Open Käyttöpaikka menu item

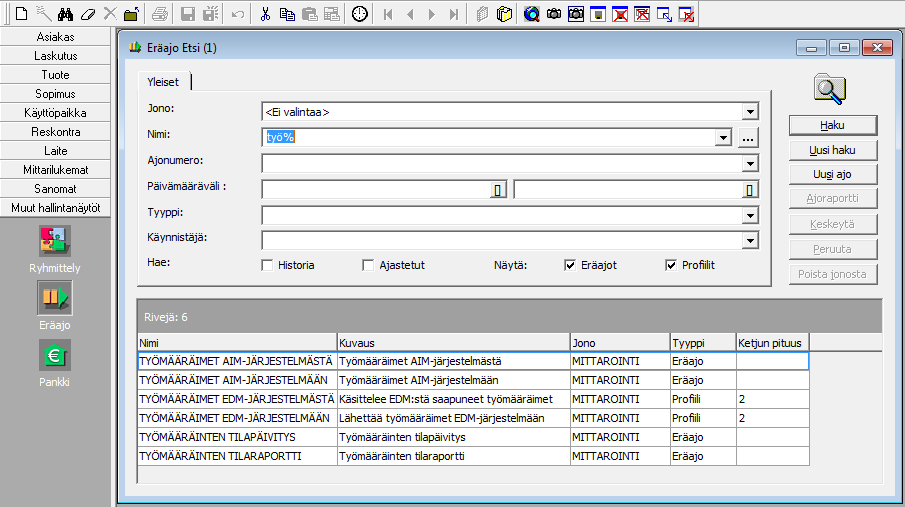click(x=55, y=113)
